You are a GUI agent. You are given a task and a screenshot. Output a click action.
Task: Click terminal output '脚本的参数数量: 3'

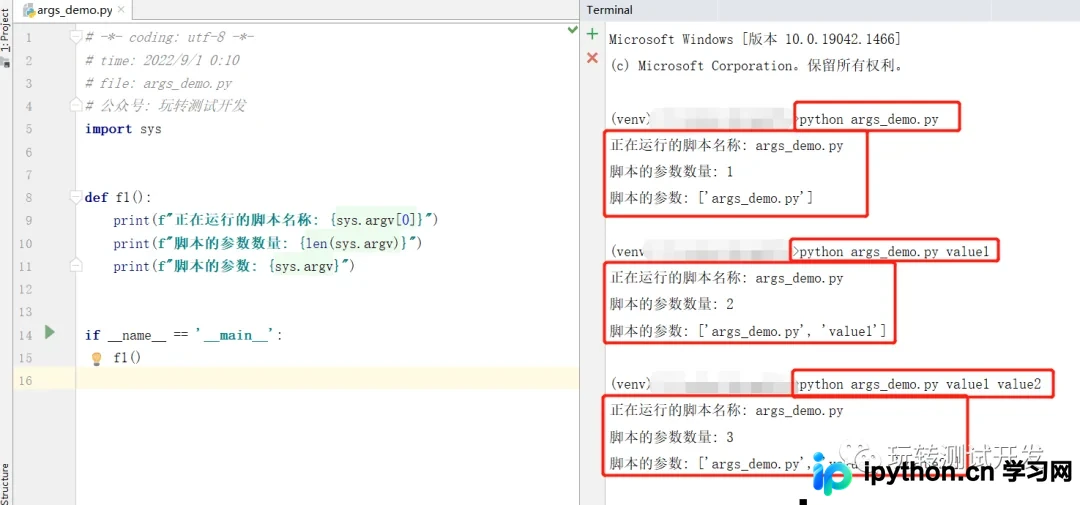point(672,437)
